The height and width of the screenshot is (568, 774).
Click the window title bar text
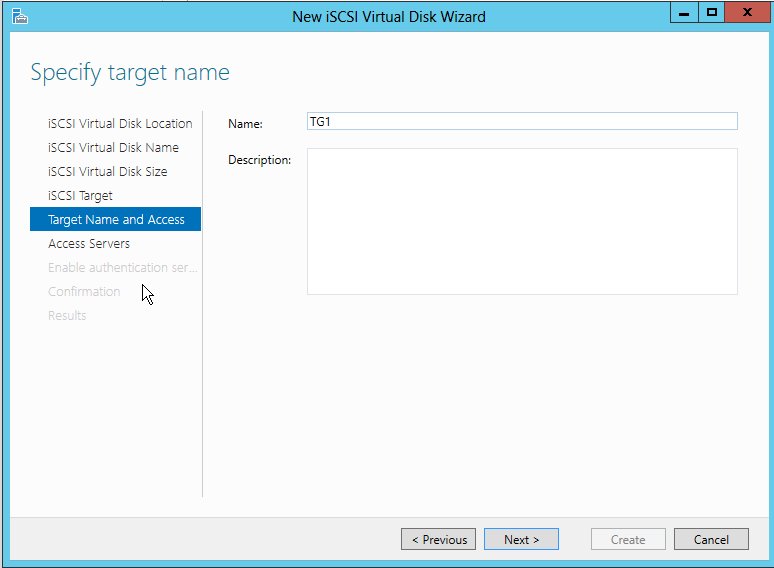tap(388, 16)
